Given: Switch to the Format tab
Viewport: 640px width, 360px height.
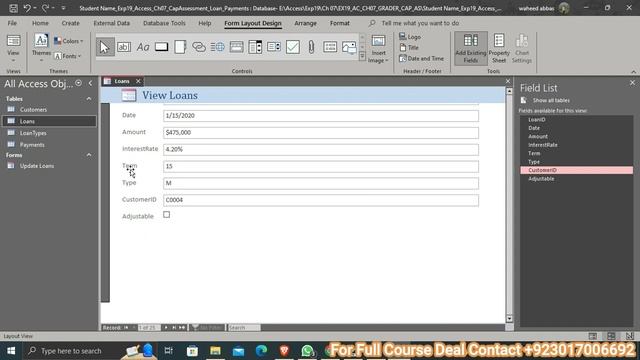Looking at the screenshot, I should pos(340,23).
